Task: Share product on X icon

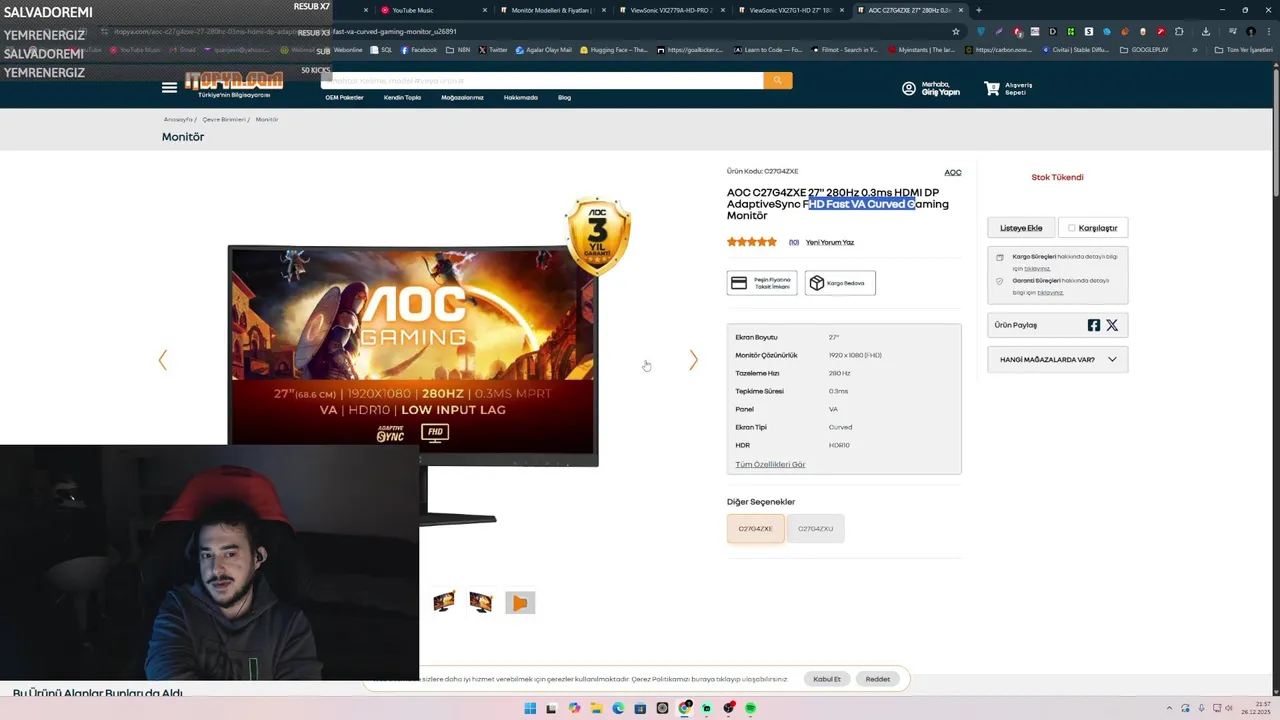Action: point(1112,325)
